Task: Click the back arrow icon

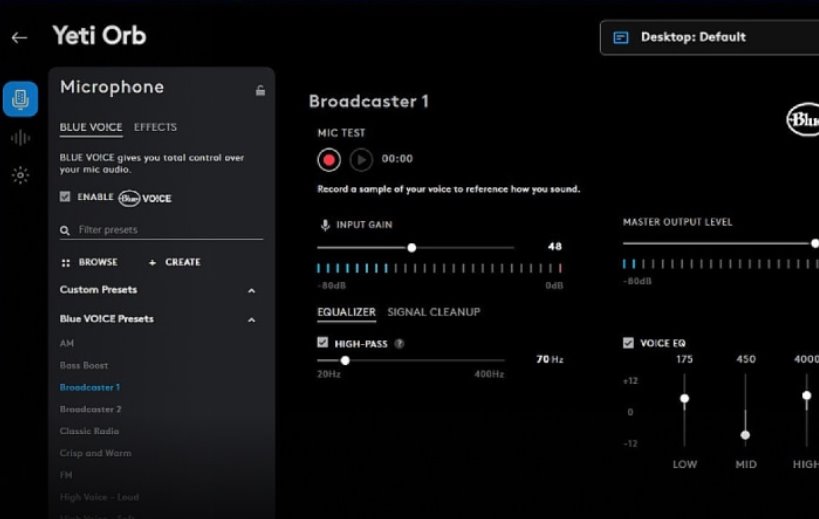Action: point(19,37)
